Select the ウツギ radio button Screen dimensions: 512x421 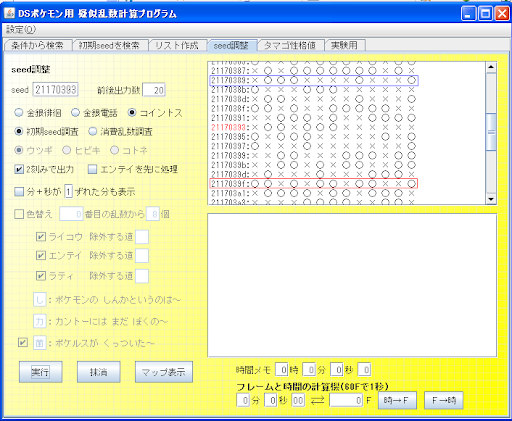coord(19,150)
